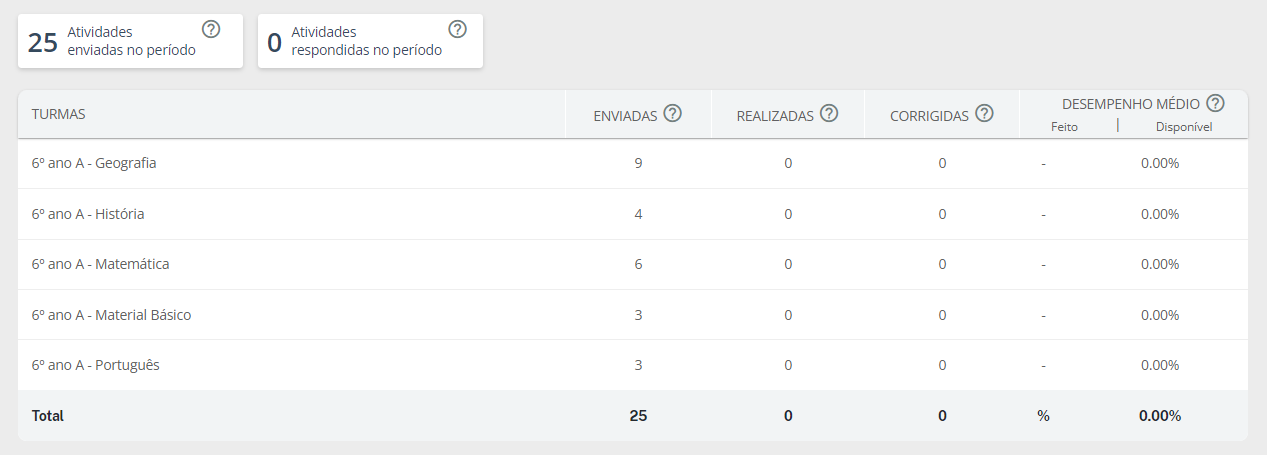
Task: Open help icon next to REALIZADAS header
Action: (829, 113)
